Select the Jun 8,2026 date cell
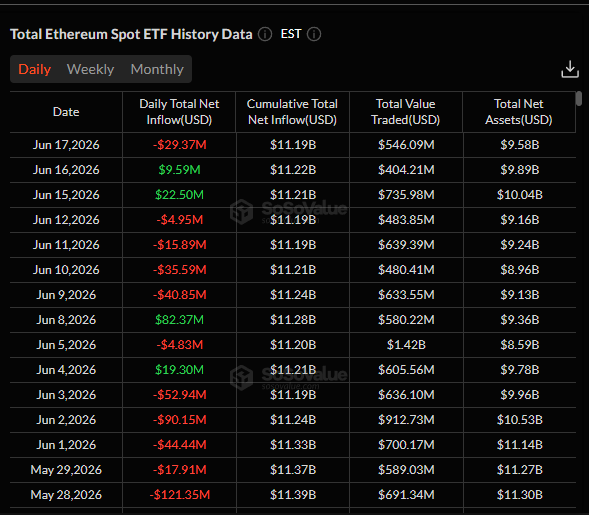Image resolution: width=589 pixels, height=515 pixels. click(x=66, y=320)
